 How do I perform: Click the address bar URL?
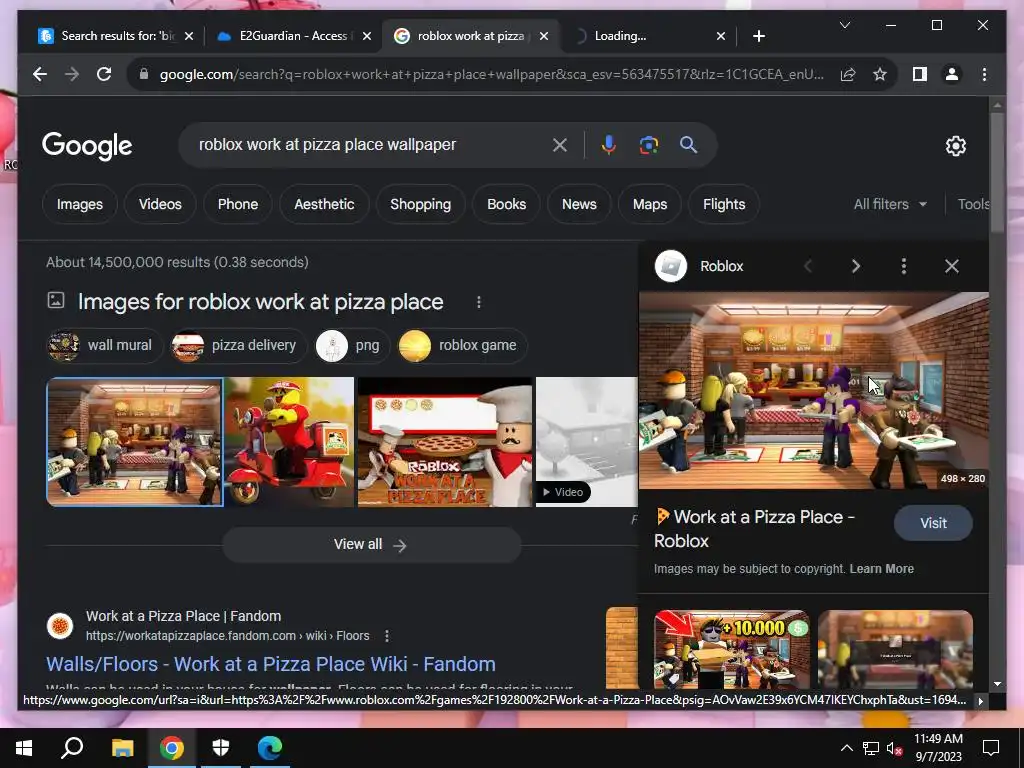[491, 74]
